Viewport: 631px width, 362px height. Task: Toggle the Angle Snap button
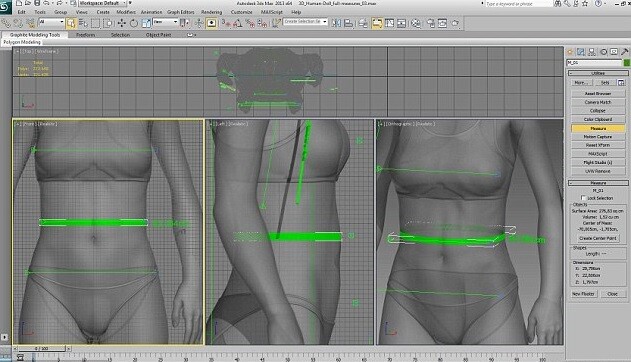click(238, 23)
